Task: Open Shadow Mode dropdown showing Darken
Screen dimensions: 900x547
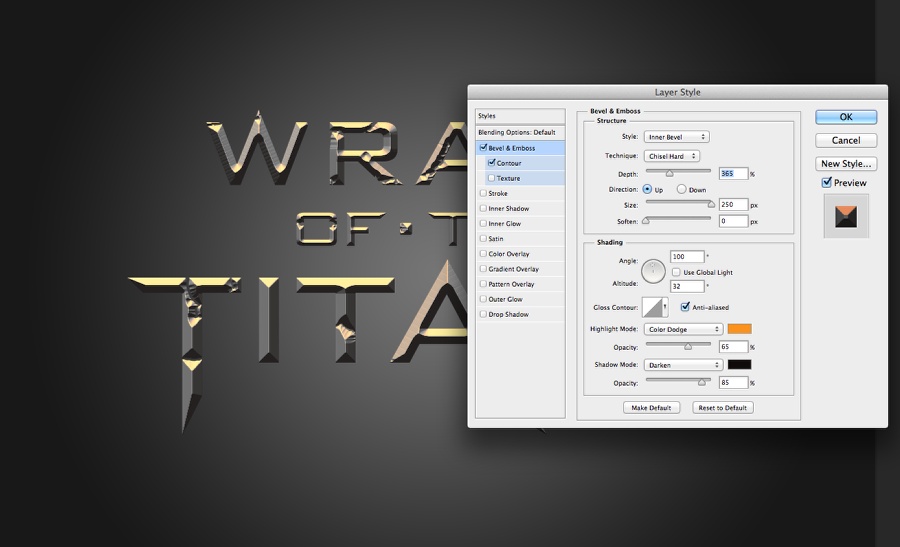Action: tap(683, 365)
